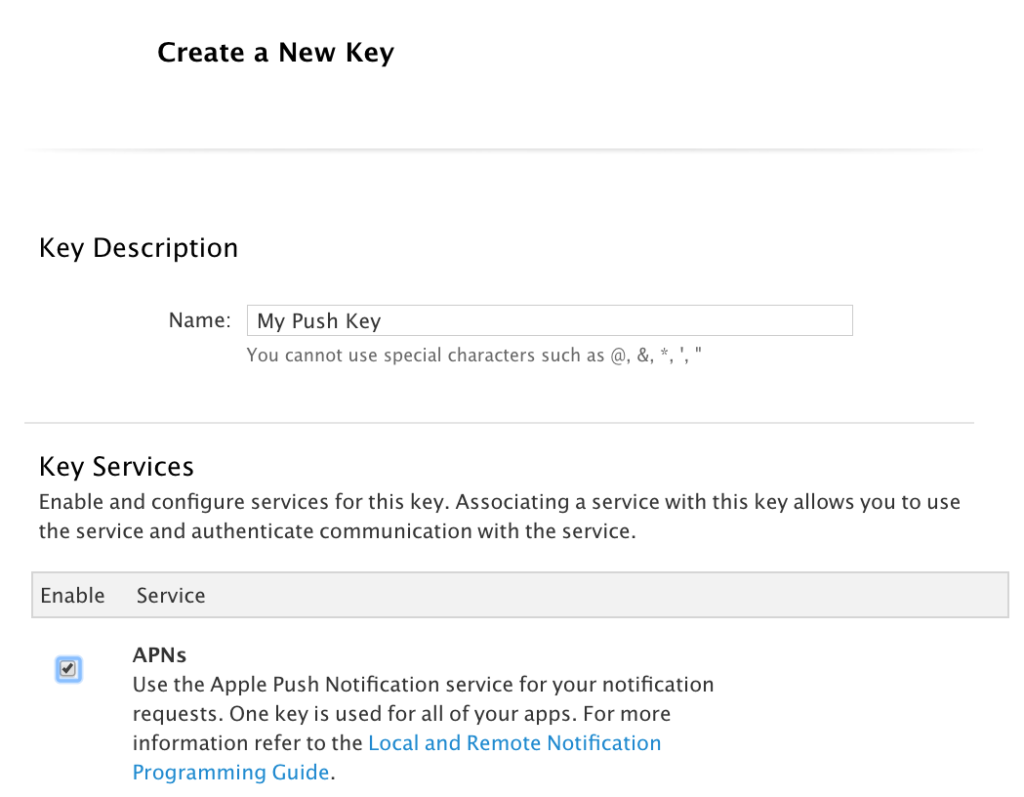Click the Apple Push Notification service phrase
Screen dimensions: 1024x797
pos(361,685)
